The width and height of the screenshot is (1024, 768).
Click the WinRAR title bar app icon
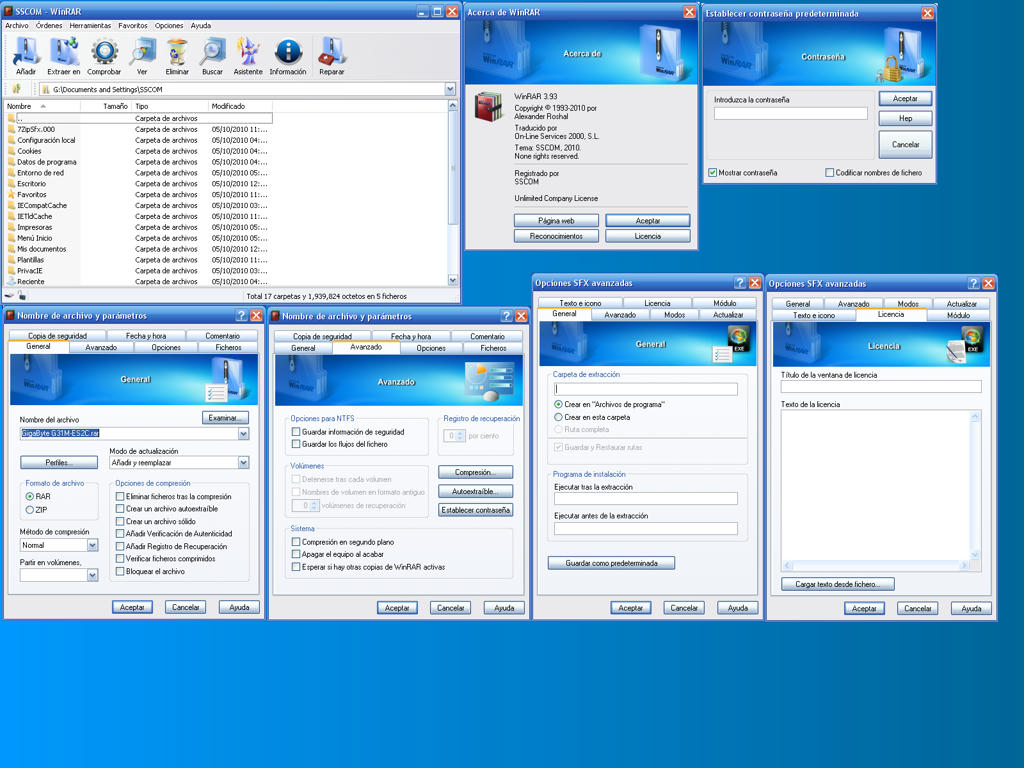click(x=9, y=11)
